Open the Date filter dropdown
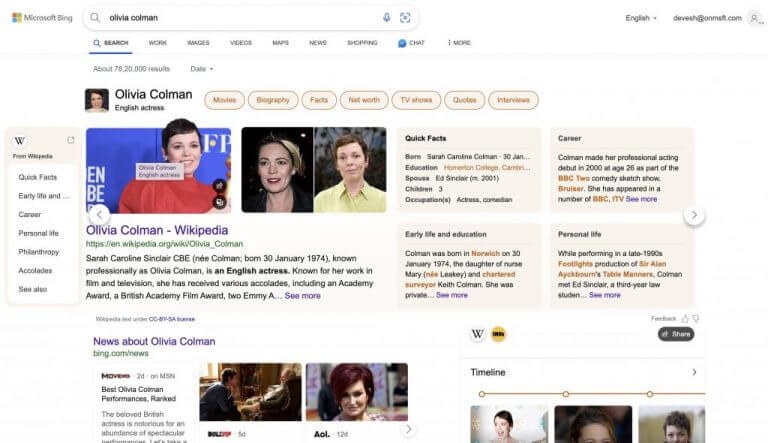768x443 pixels. click(202, 69)
